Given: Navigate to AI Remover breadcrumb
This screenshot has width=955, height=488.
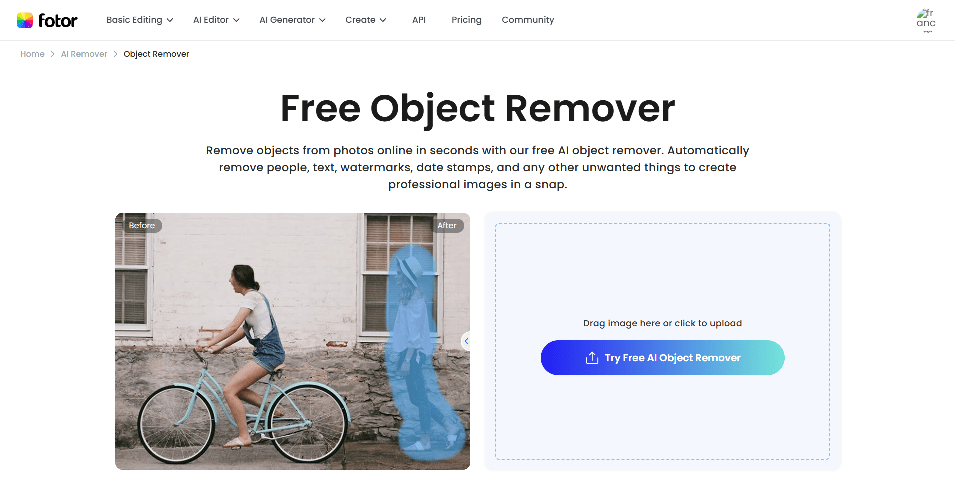Looking at the screenshot, I should (84, 54).
